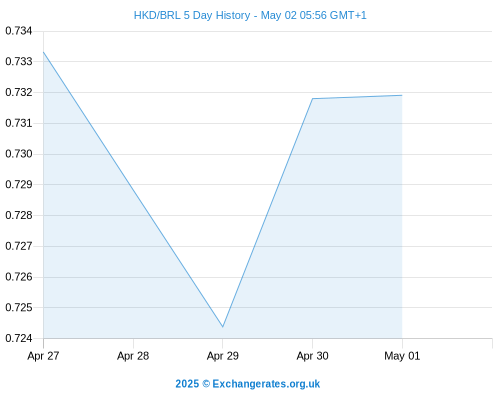Screen dimensions: 495x400
Task: Click the 0.732 y-axis label
Action: point(19,92)
